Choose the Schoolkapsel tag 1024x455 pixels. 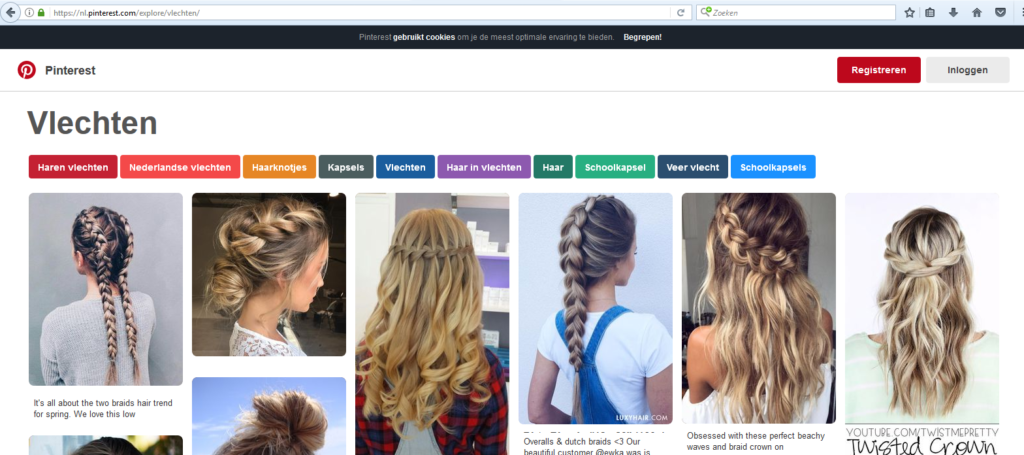coord(615,167)
